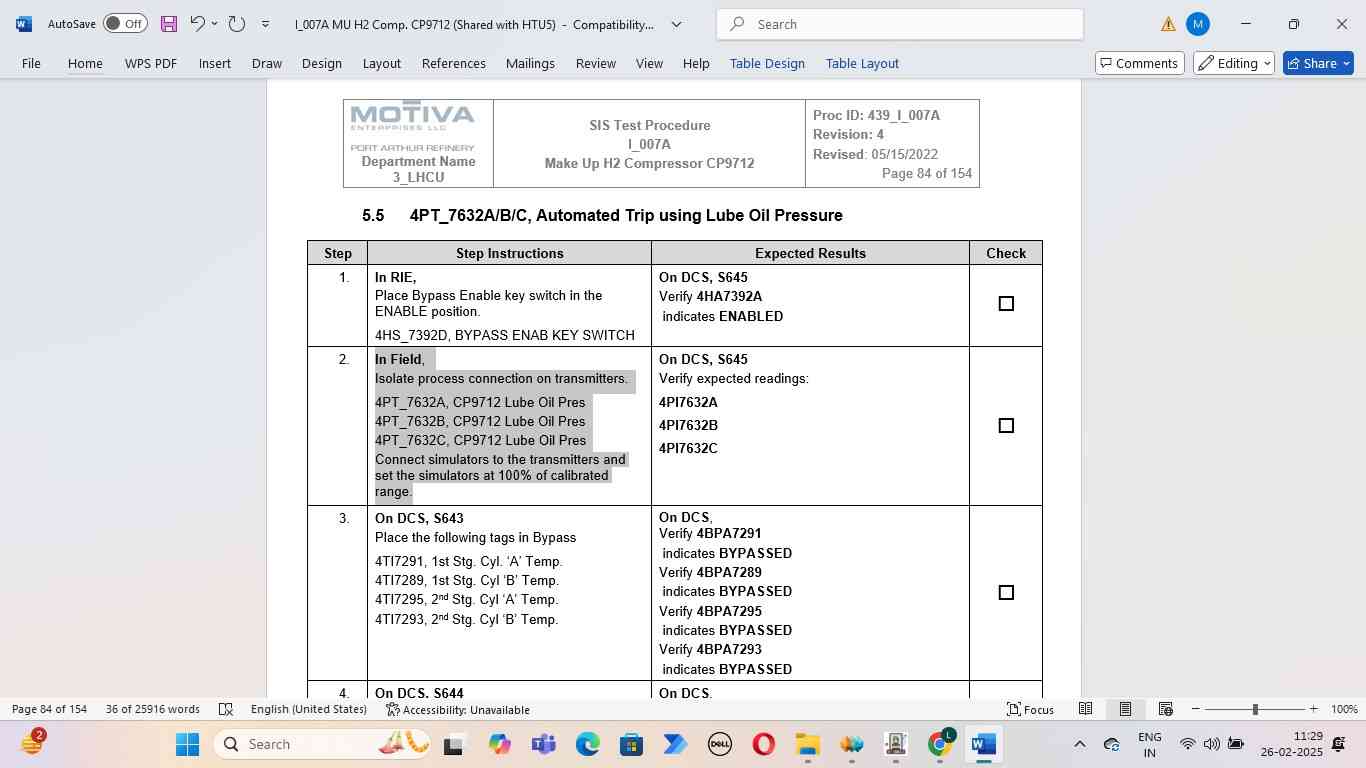
Task: Click the word count '36 of 25916 words'
Action: (153, 709)
